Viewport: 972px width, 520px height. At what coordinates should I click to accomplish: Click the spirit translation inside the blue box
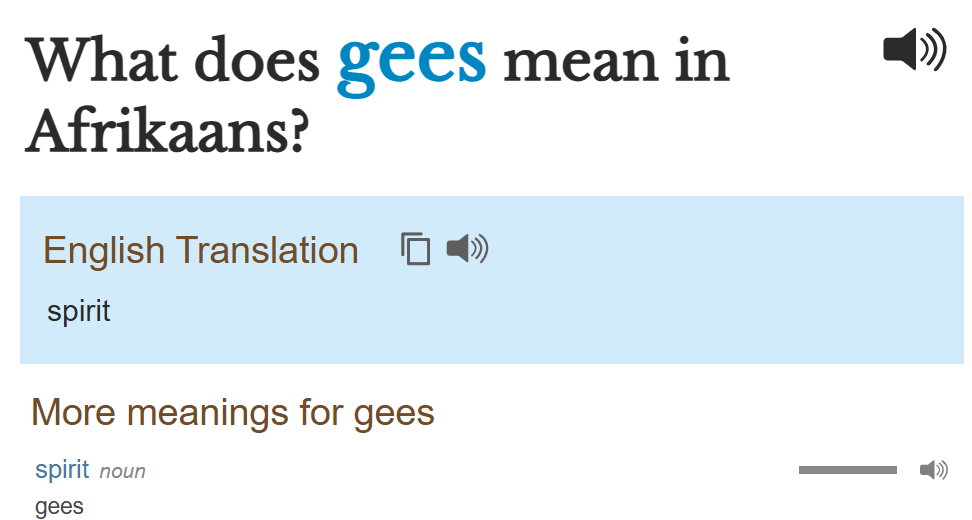coord(79,311)
